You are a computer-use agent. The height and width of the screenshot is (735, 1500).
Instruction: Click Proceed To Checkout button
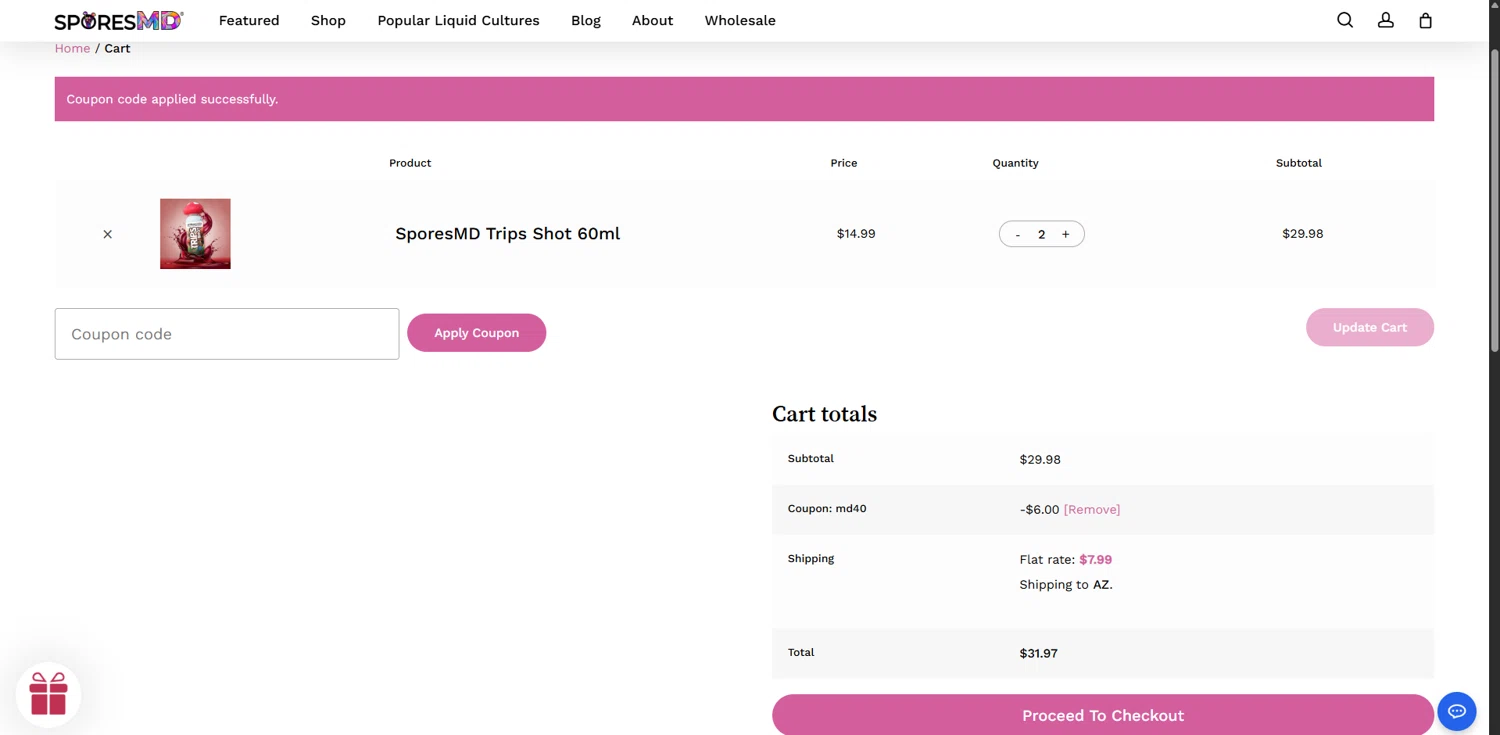1103,715
